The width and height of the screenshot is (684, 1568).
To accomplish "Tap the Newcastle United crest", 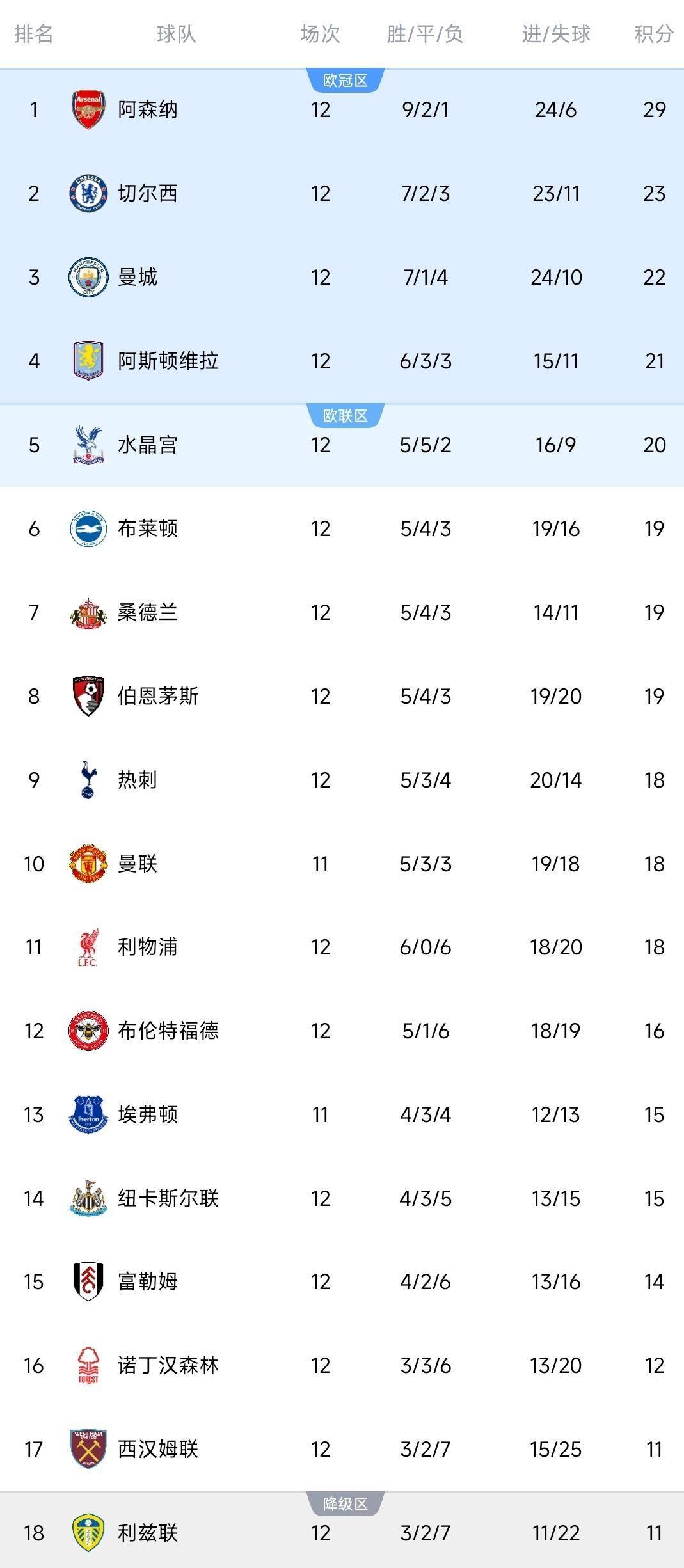I will click(x=88, y=1198).
